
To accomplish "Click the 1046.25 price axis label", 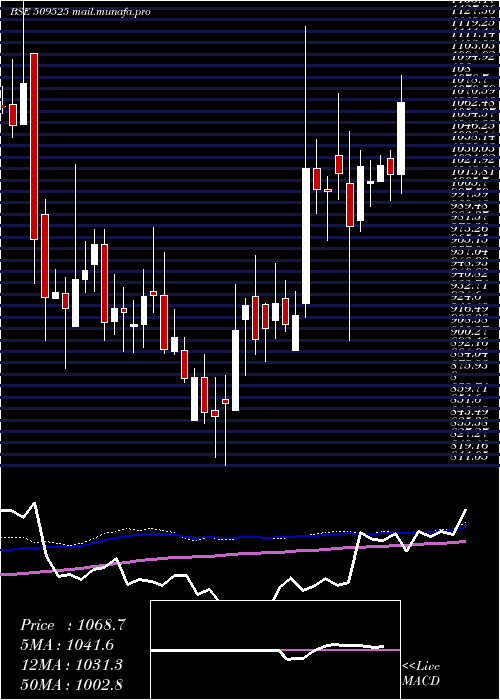I will pos(475,126).
